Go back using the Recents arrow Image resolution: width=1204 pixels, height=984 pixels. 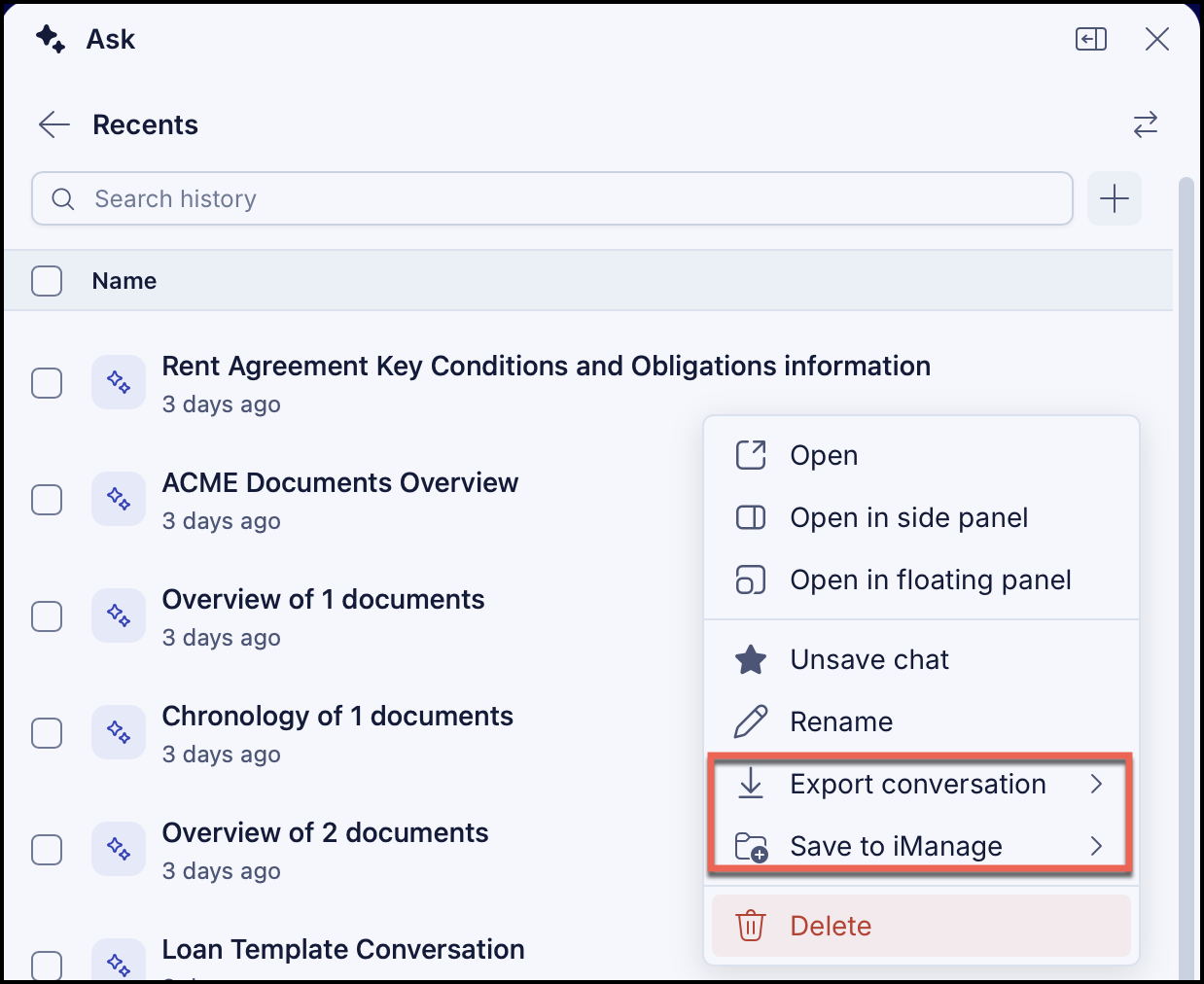pos(54,124)
